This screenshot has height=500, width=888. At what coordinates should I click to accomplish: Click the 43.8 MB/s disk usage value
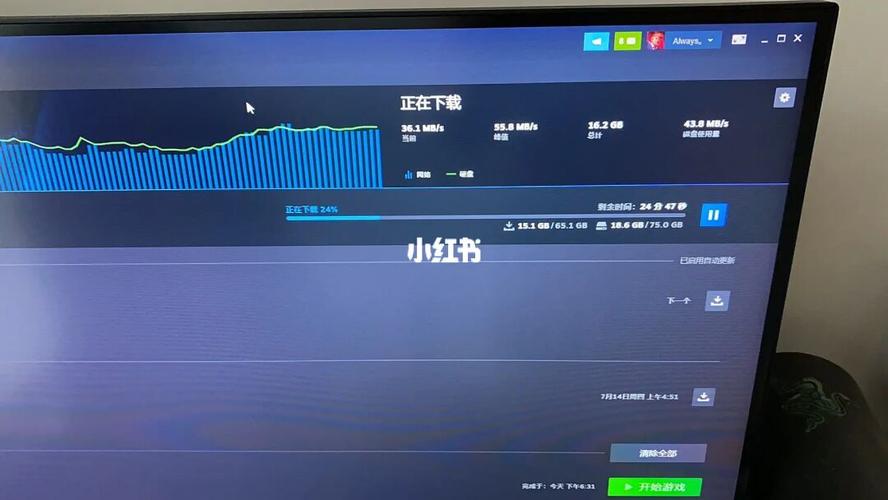point(706,123)
